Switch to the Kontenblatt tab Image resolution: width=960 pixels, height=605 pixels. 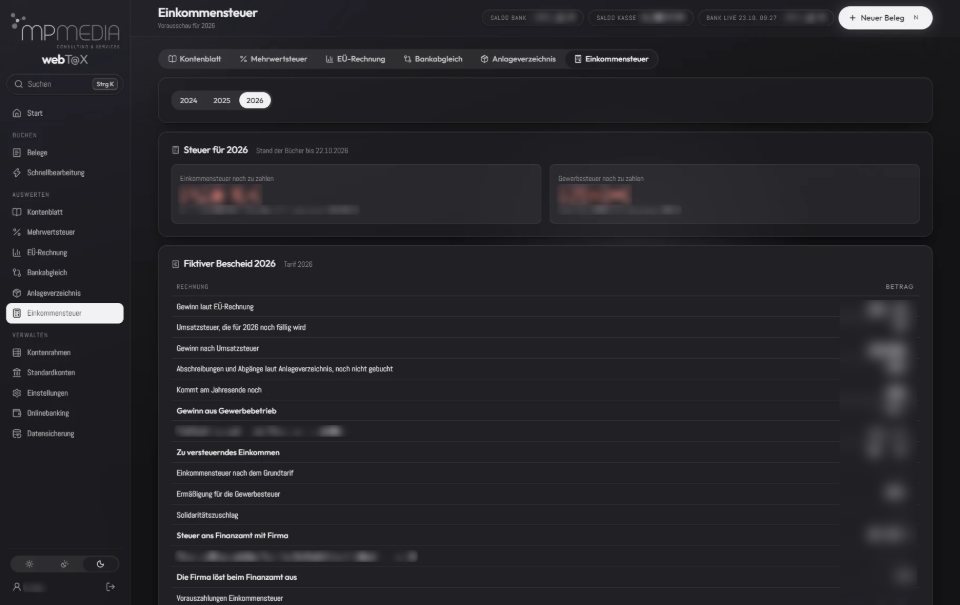pos(195,59)
